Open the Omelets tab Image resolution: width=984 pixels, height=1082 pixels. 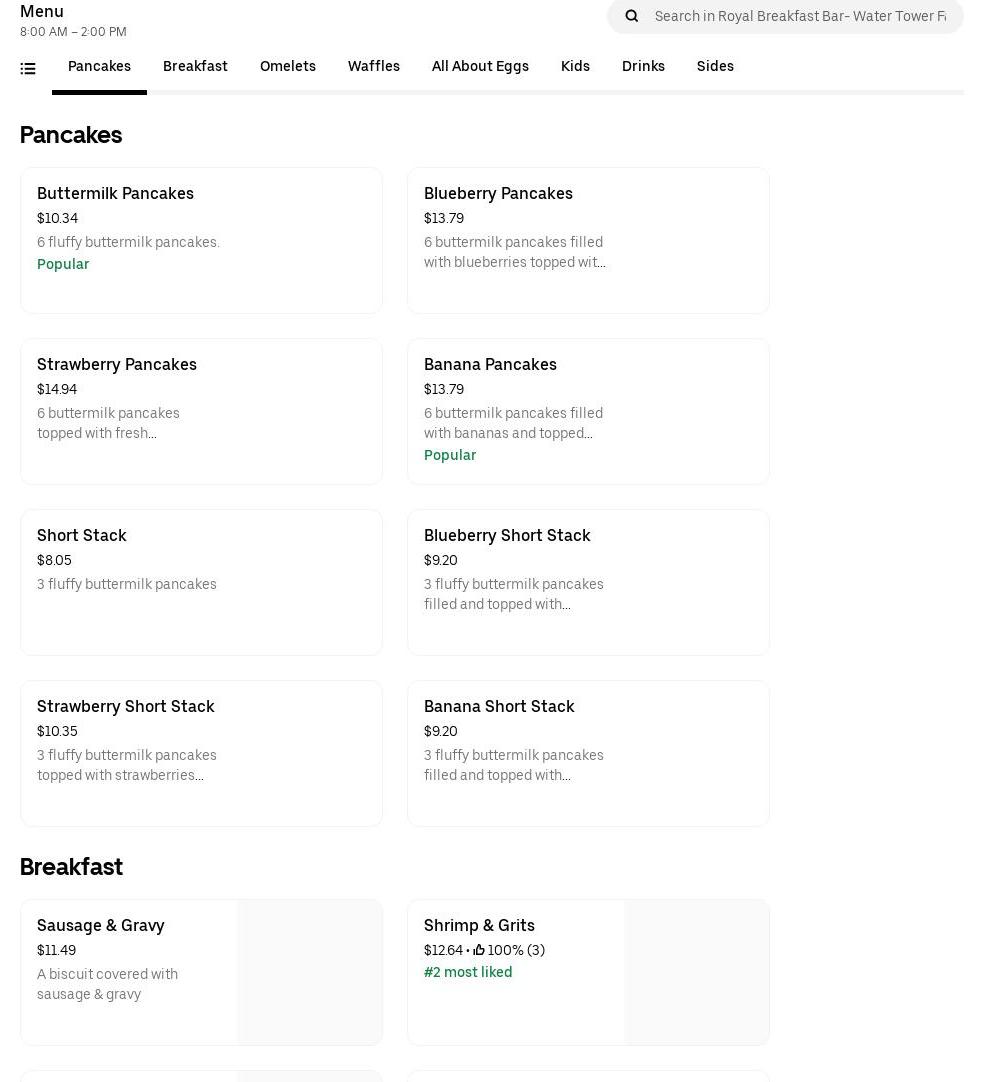tap(288, 67)
